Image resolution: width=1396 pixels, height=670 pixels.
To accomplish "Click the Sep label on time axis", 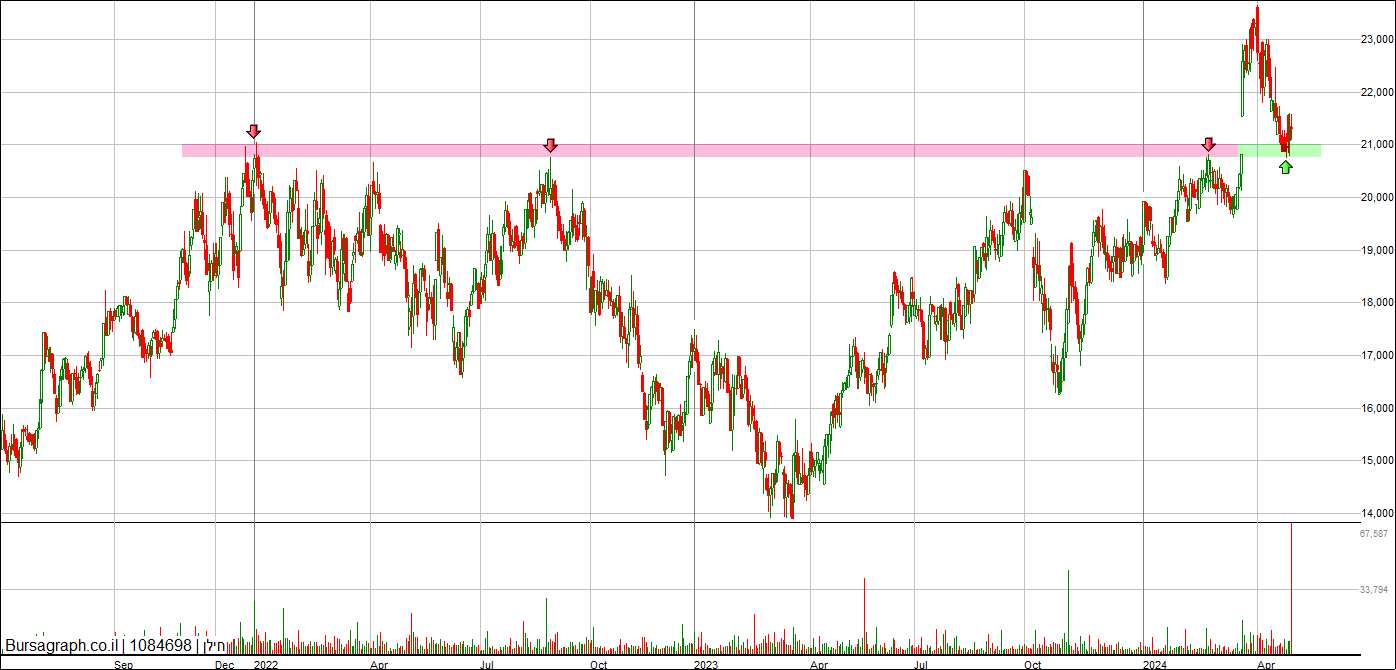I will coord(124,664).
